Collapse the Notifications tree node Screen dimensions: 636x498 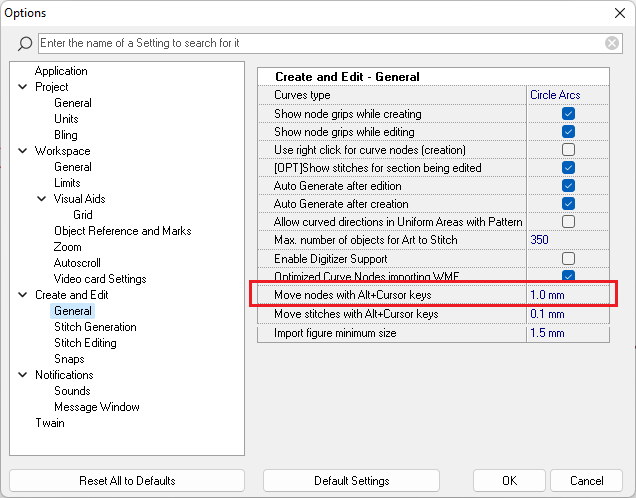(23, 375)
